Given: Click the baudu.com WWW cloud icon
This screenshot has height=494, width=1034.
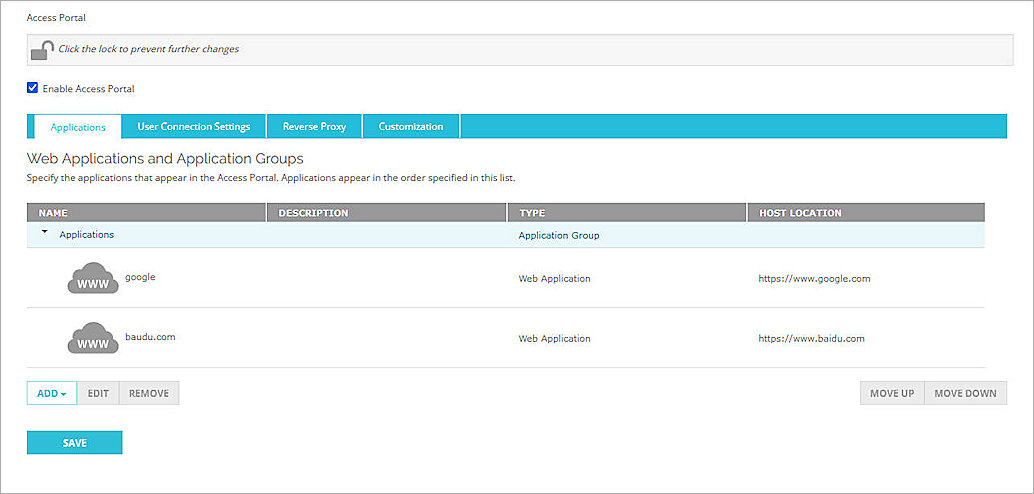Looking at the screenshot, I should tap(93, 338).
